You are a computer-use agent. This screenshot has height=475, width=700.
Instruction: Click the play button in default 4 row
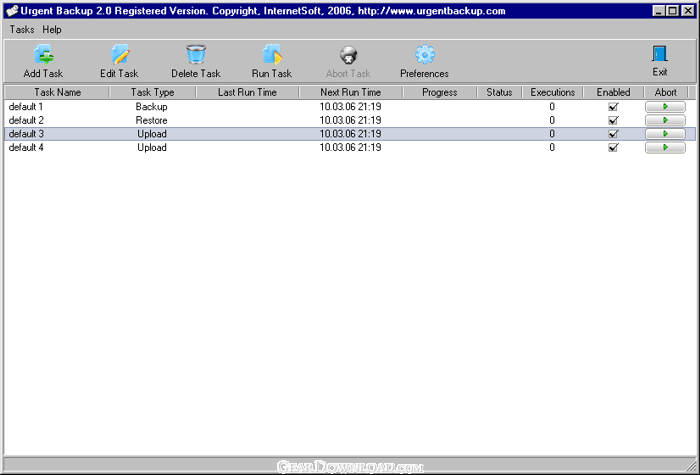[665, 148]
